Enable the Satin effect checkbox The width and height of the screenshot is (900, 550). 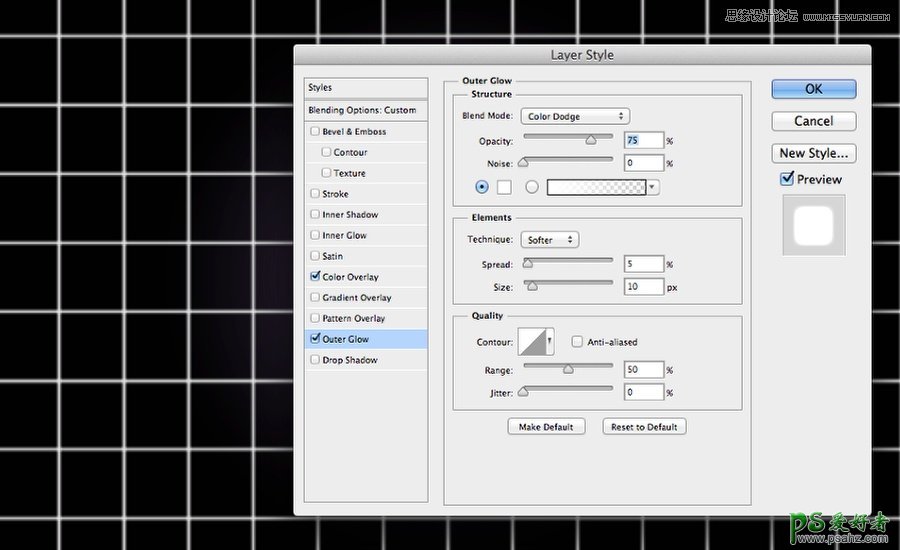click(x=315, y=255)
